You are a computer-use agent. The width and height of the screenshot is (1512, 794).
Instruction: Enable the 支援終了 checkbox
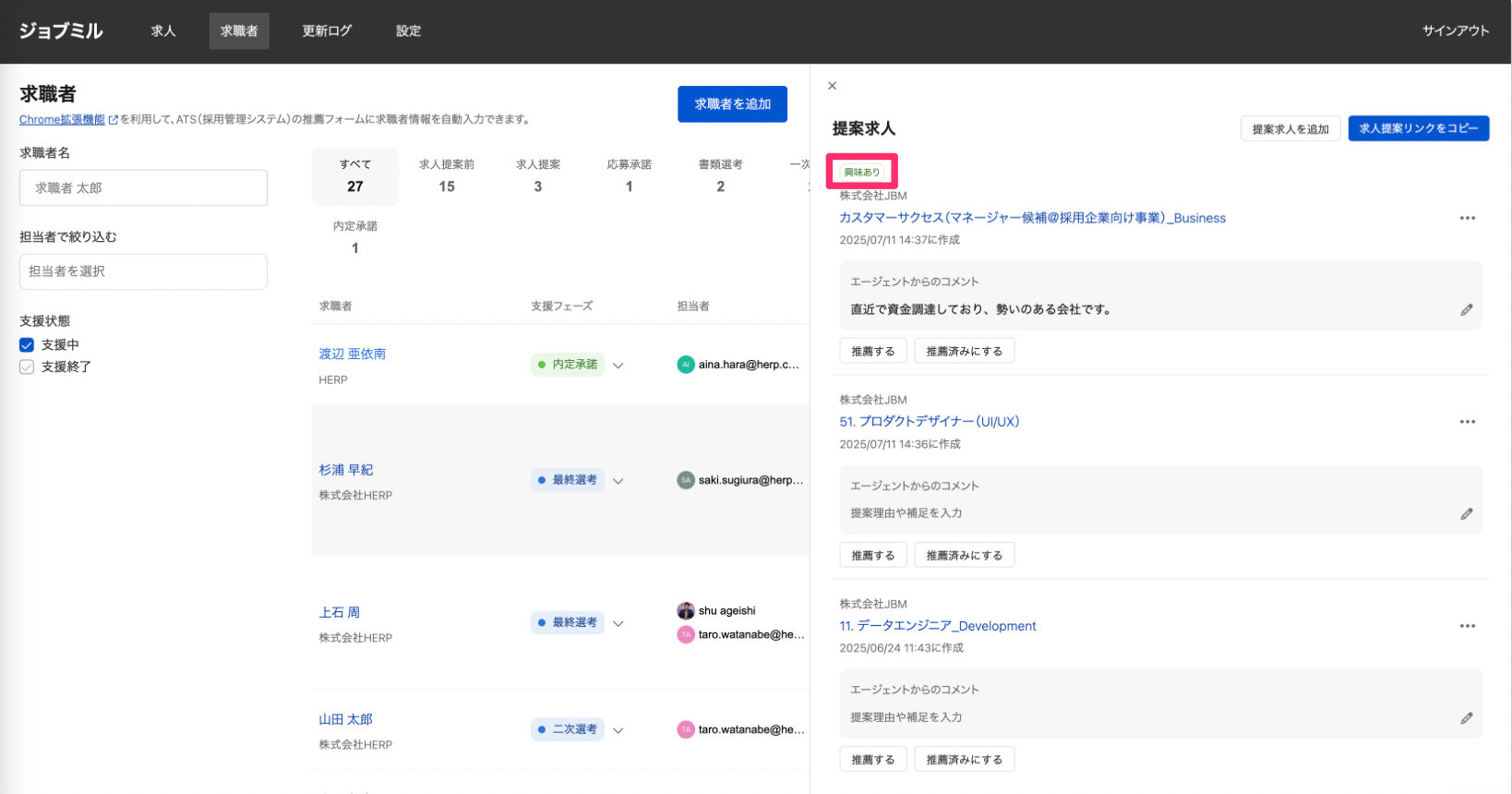27,367
